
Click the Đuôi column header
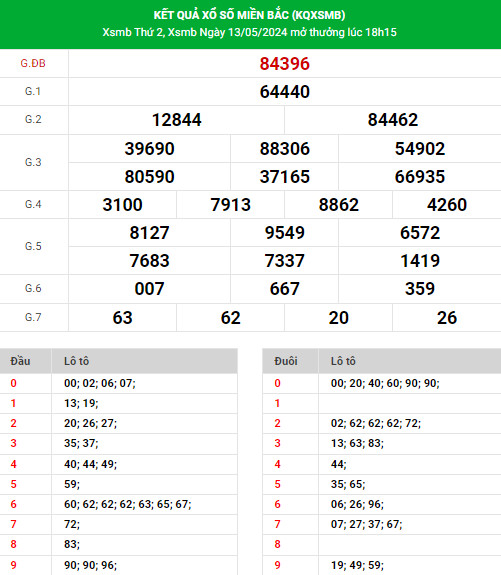(286, 361)
